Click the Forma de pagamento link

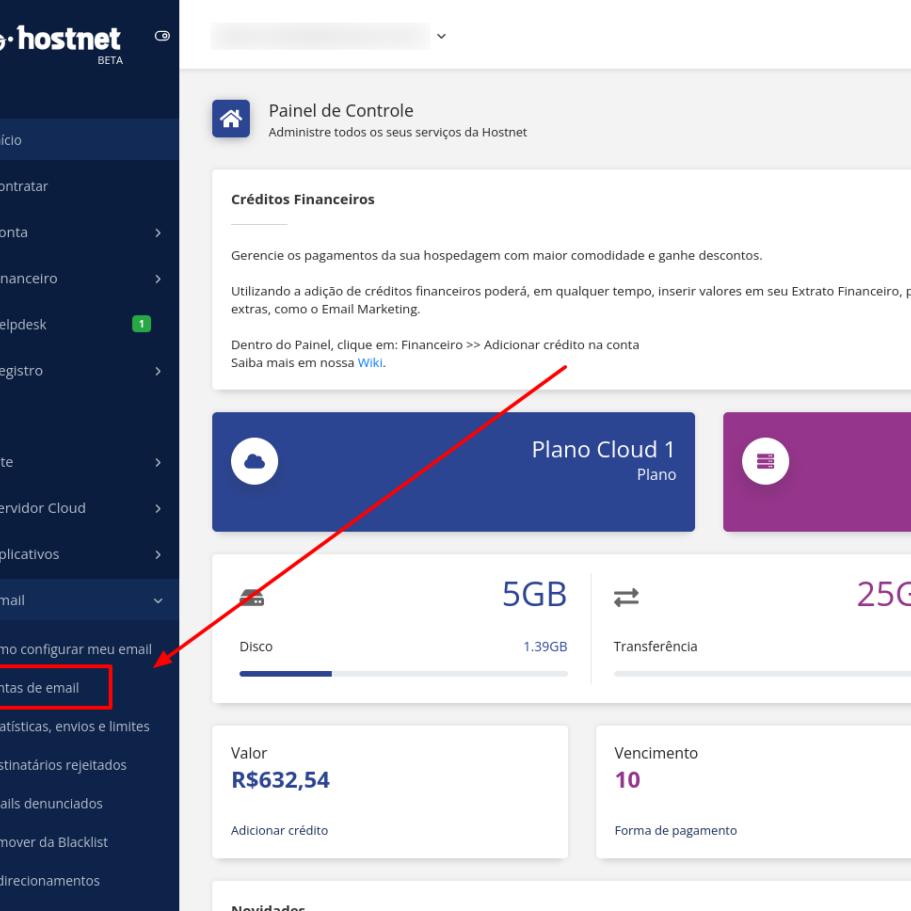675,830
